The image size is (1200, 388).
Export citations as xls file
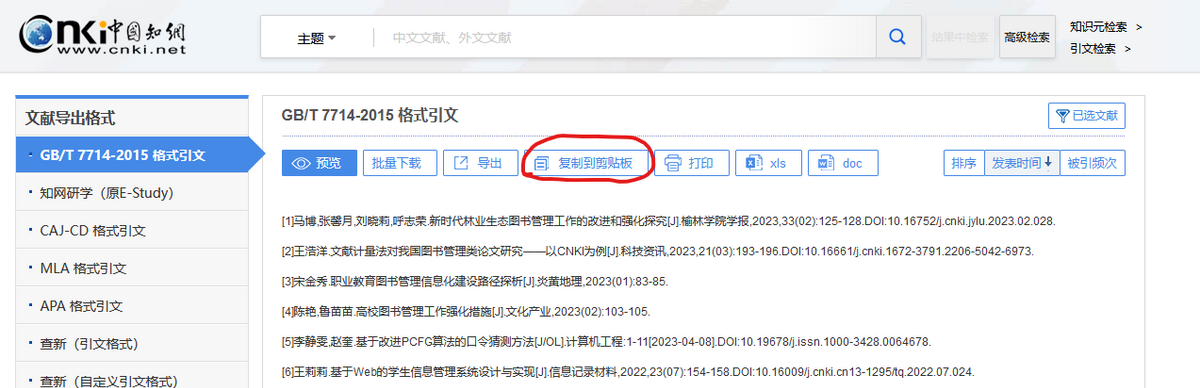767,163
